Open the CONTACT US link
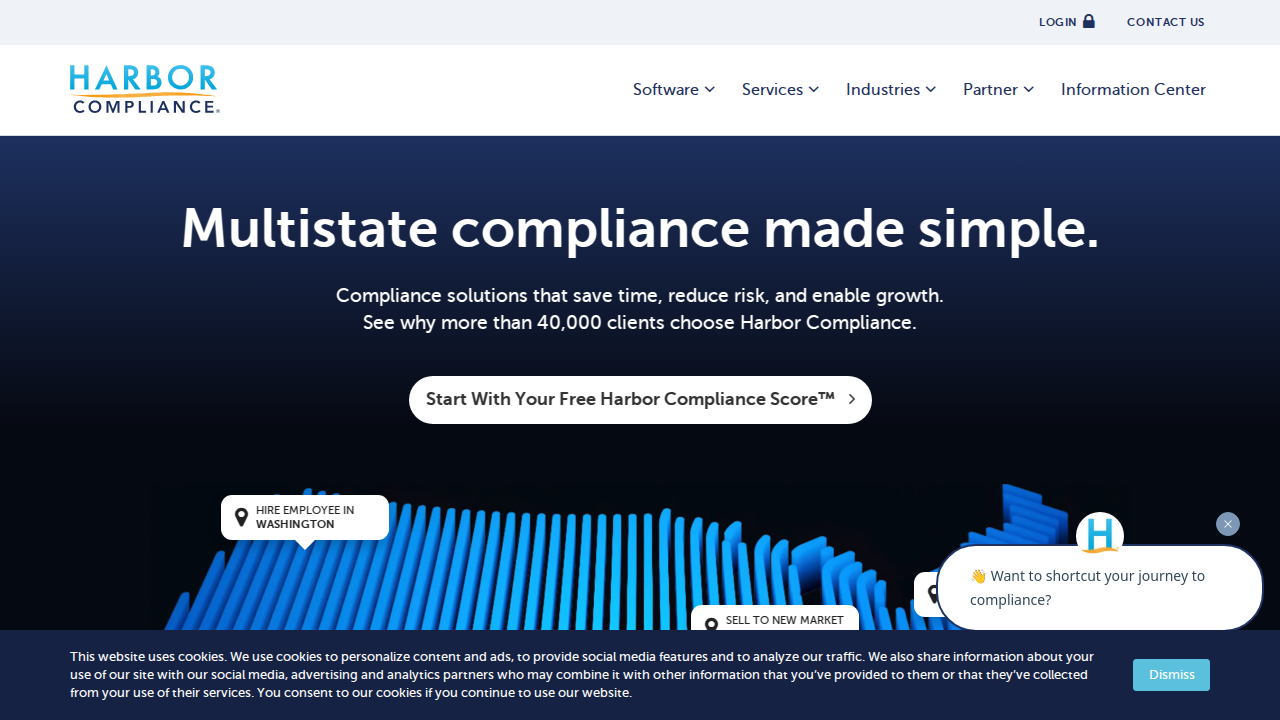The width and height of the screenshot is (1280, 720). [x=1166, y=22]
